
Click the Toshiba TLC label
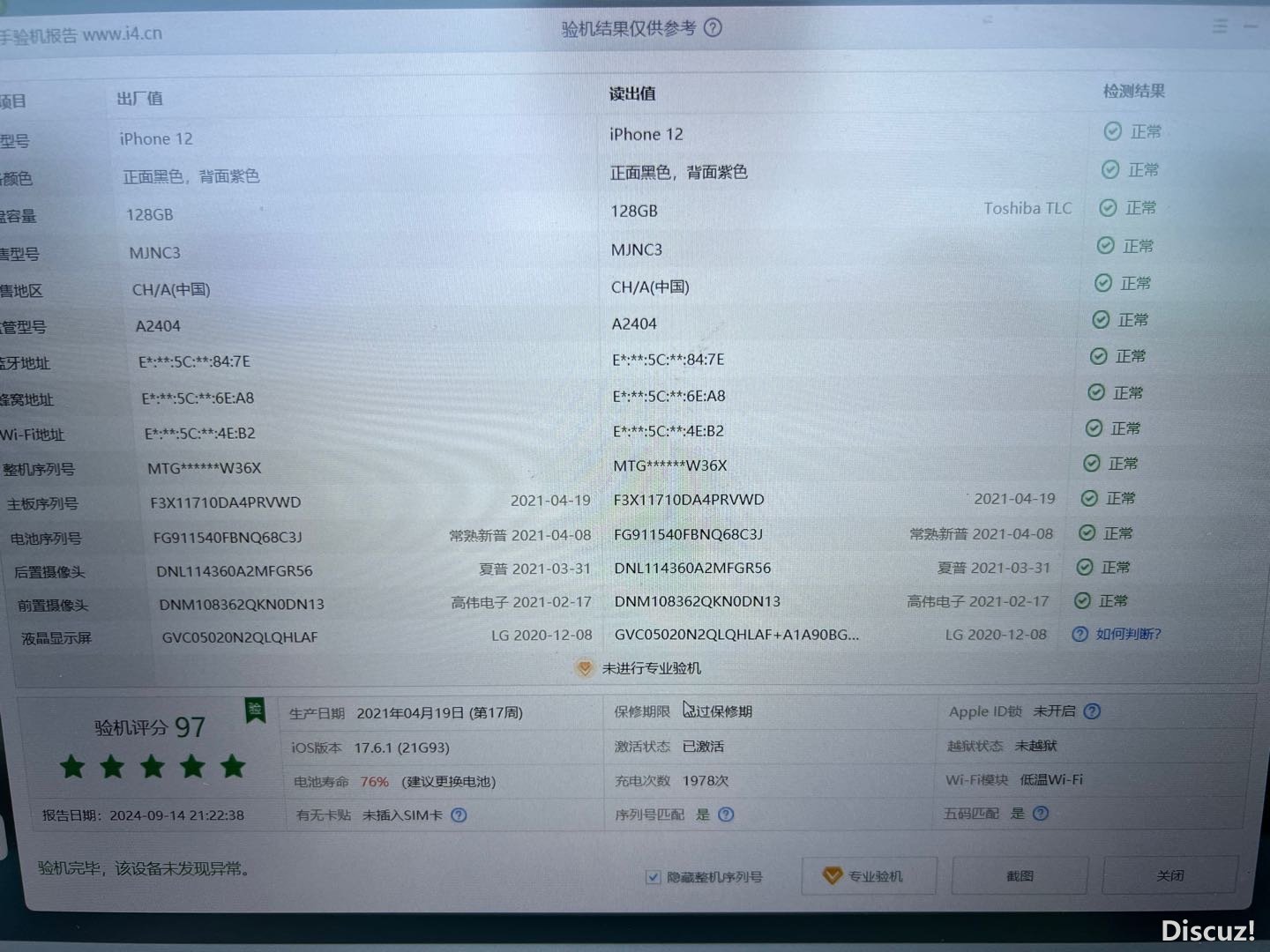1027,208
